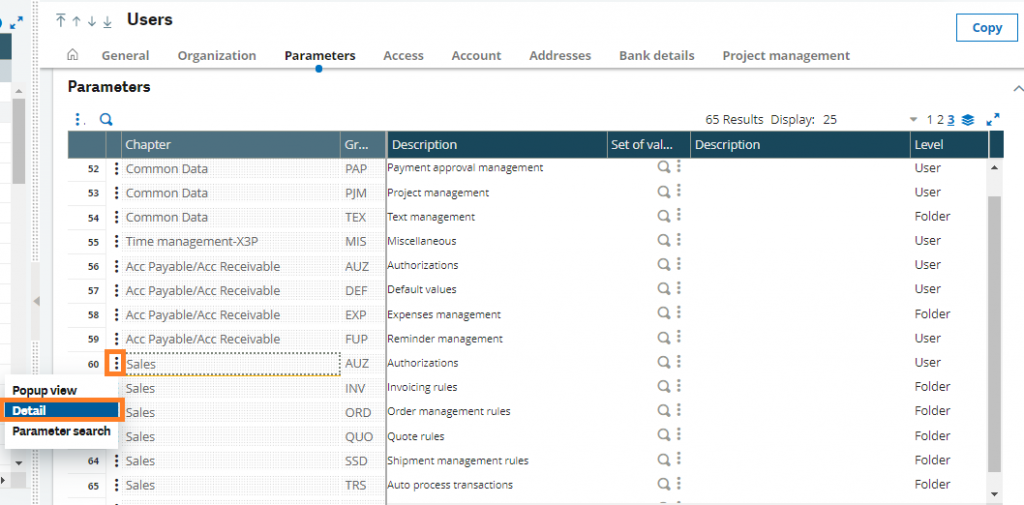The width and height of the screenshot is (1024, 505).
Task: Choose Parameter search from context menu
Action: point(61,431)
